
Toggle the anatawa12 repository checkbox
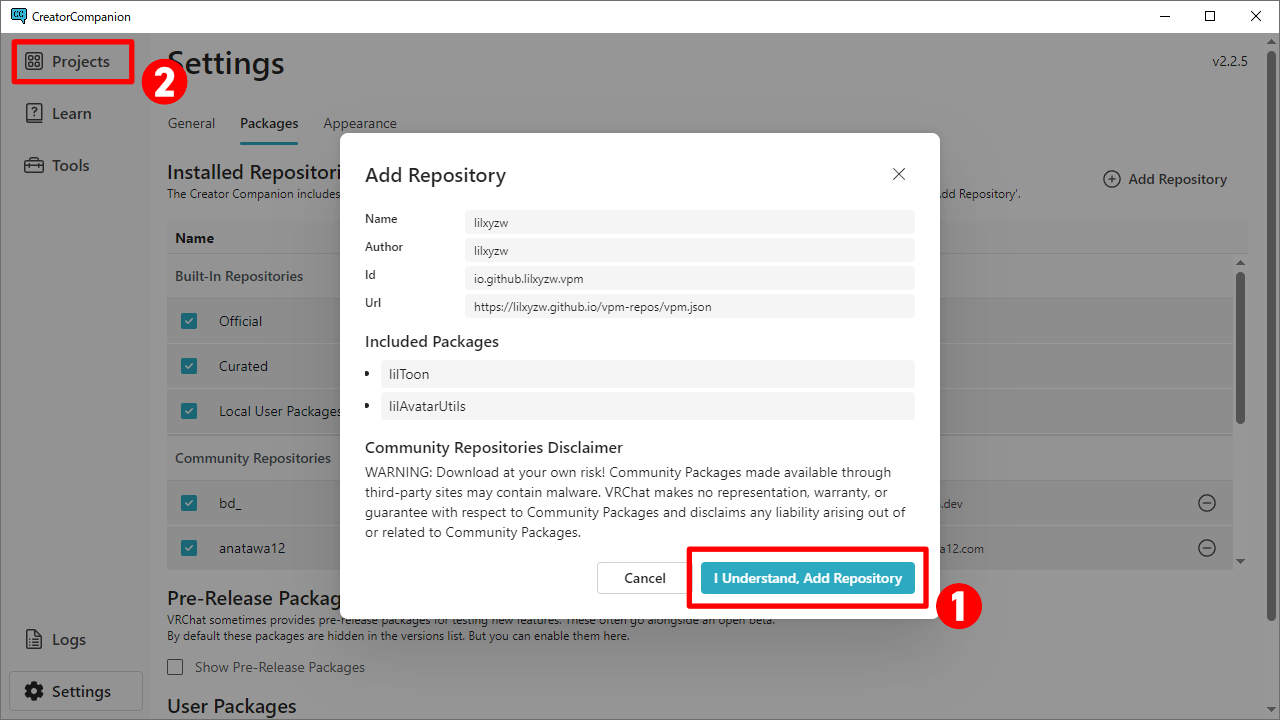[x=189, y=548]
